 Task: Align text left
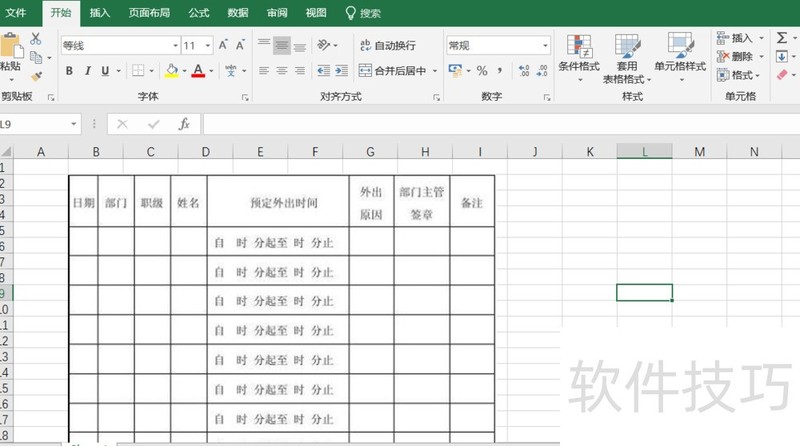(264, 70)
